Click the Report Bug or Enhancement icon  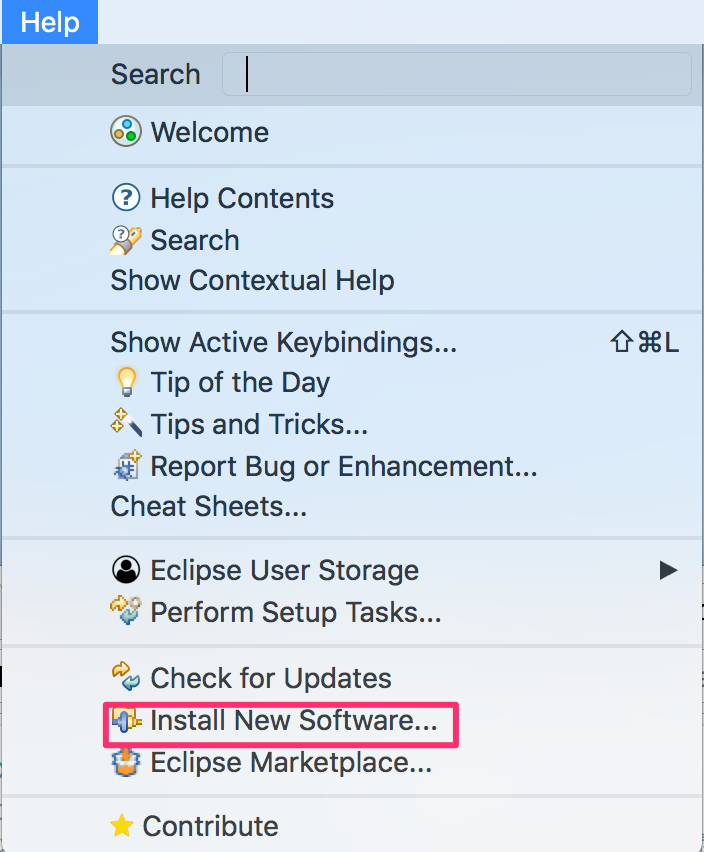tap(127, 465)
